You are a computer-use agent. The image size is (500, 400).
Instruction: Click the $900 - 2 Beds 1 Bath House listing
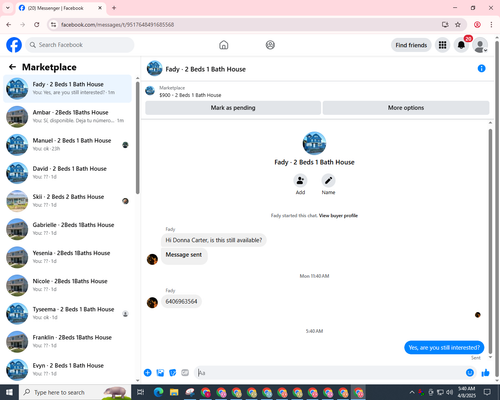190,95
